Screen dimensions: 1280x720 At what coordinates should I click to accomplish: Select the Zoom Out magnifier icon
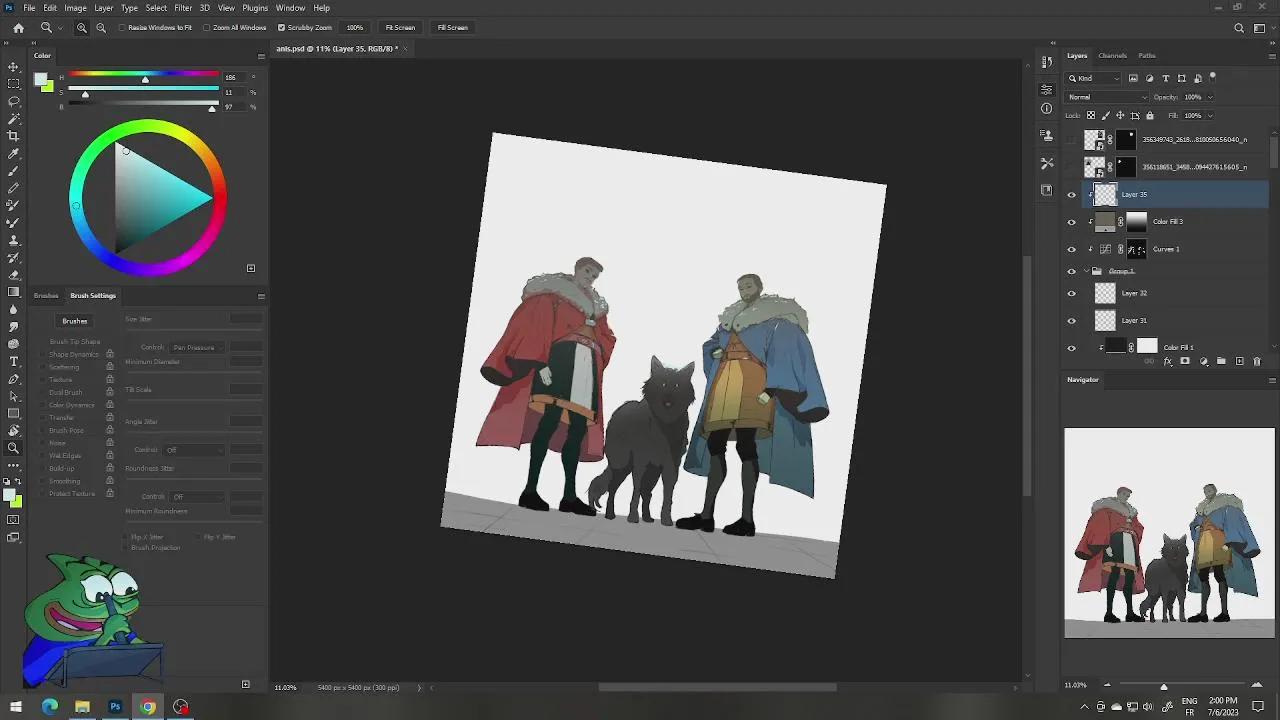[101, 28]
